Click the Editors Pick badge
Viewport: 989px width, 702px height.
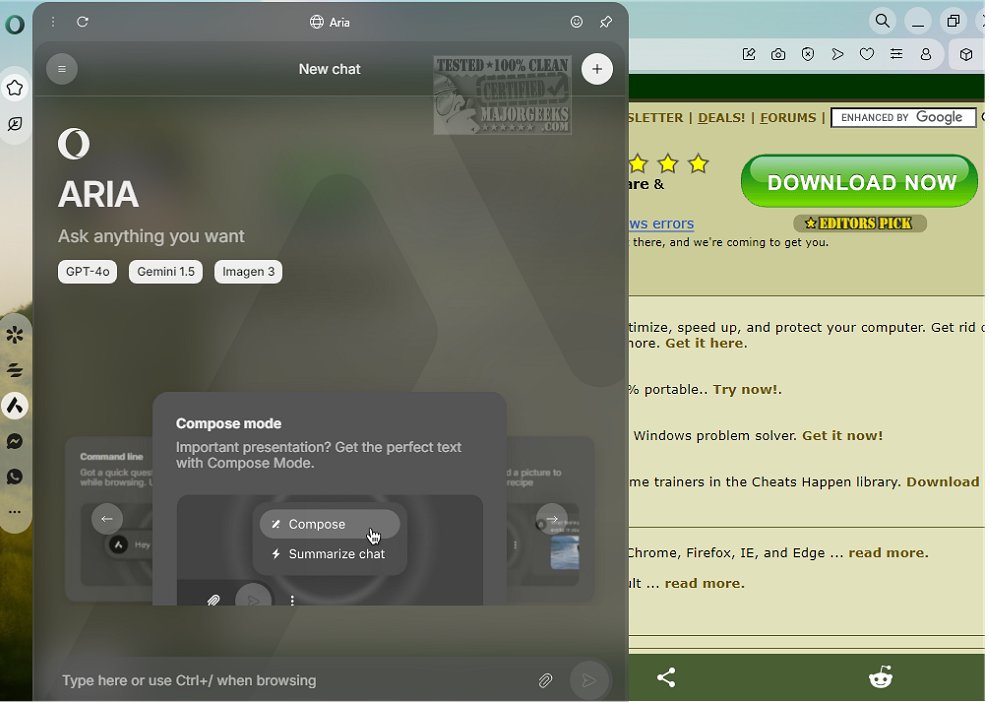point(860,223)
